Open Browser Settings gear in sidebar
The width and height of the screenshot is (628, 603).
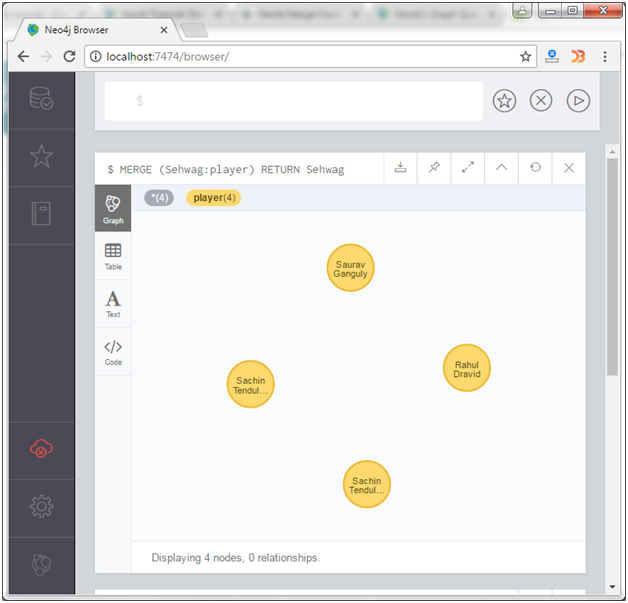click(x=41, y=507)
